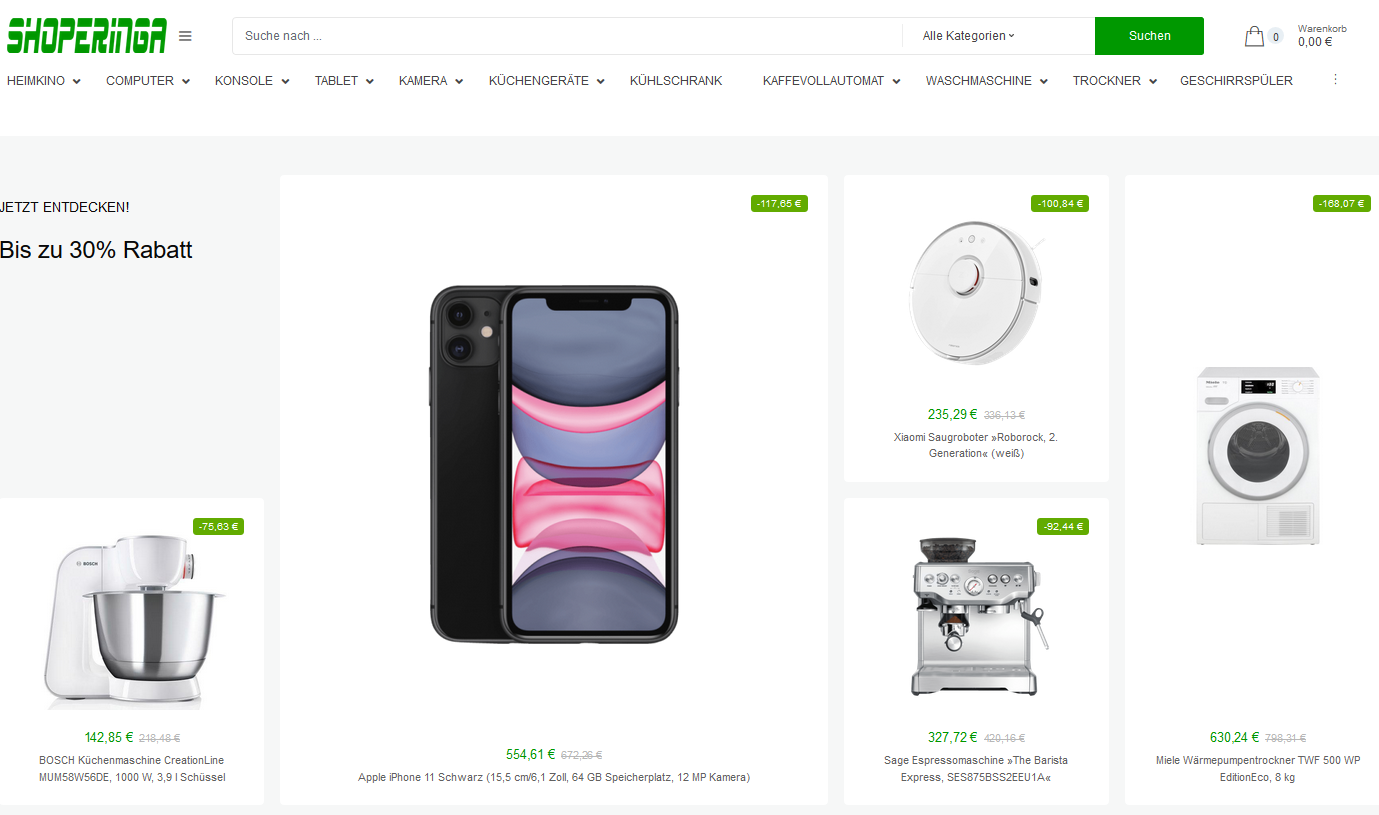Open the Alle Kategorien dropdown
Image resolution: width=1379 pixels, height=815 pixels.
point(968,36)
